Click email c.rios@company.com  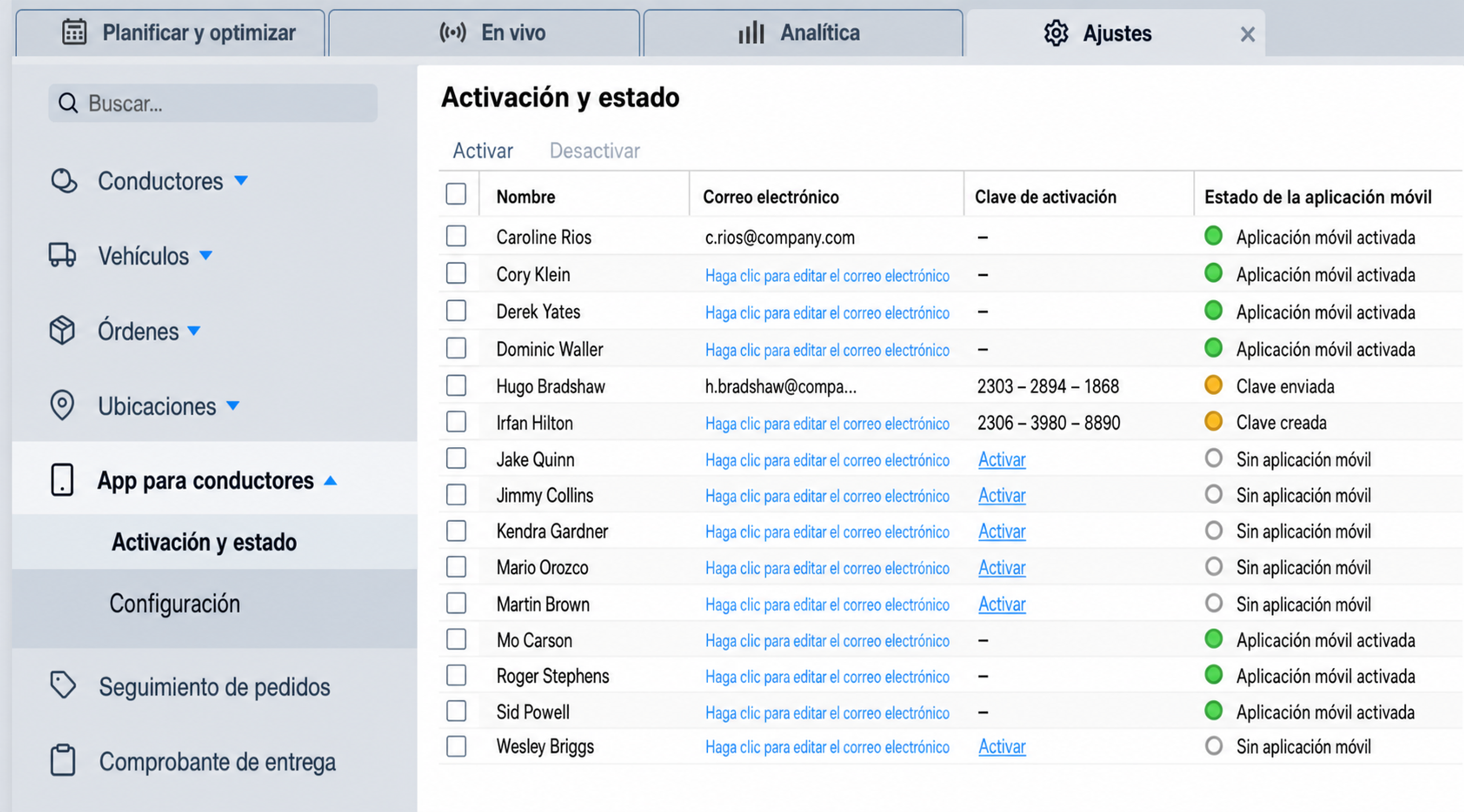(780, 237)
